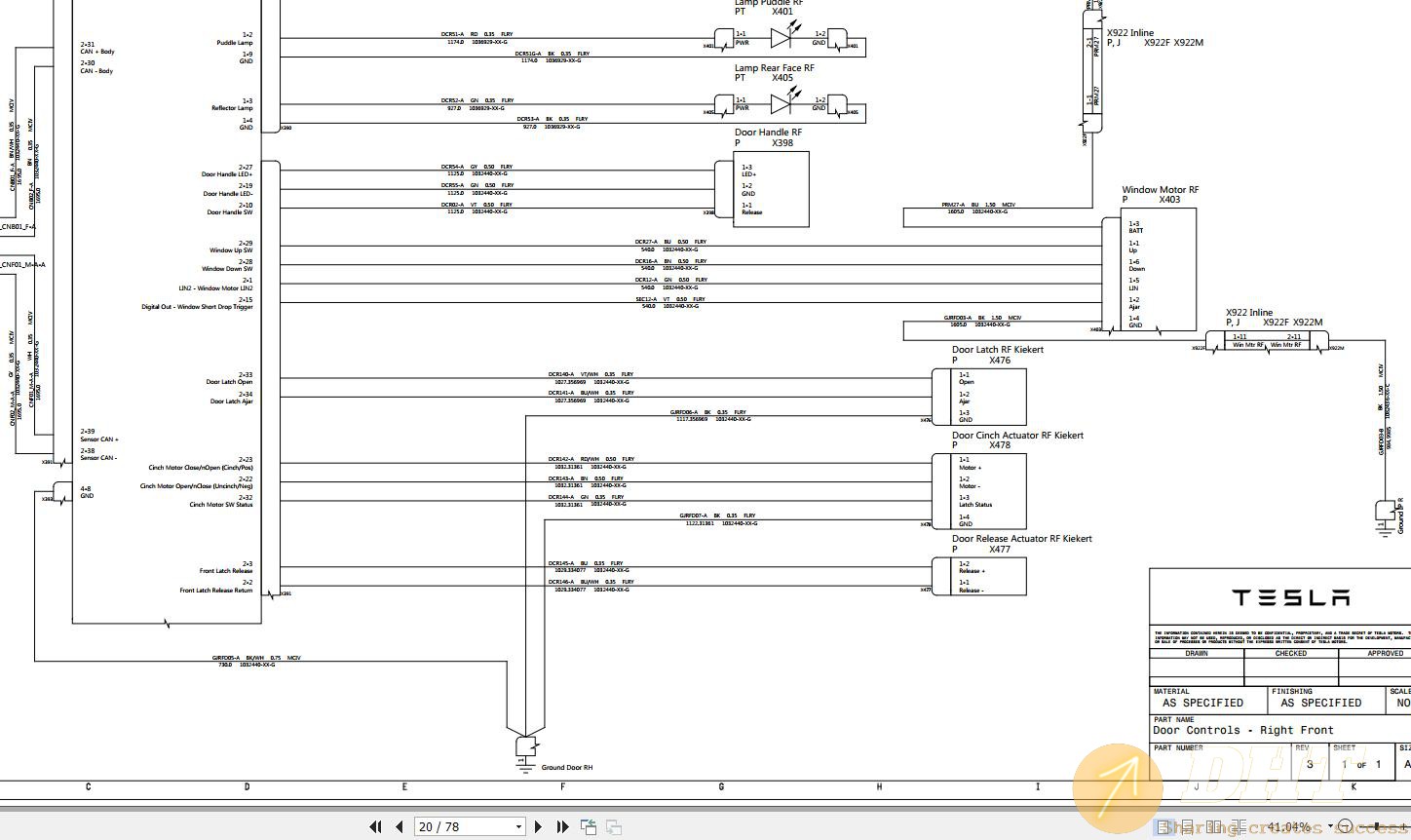
Task: Click wire label 'GJRFD05-A BK/WH 0.75 MCIV'
Action: point(256,658)
